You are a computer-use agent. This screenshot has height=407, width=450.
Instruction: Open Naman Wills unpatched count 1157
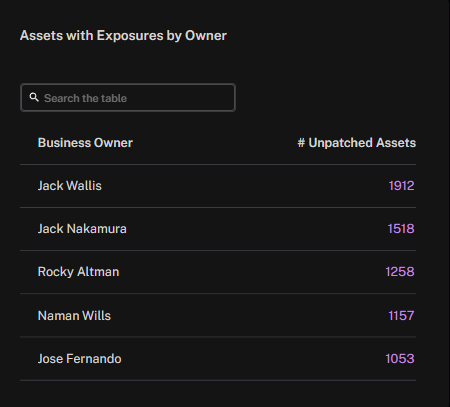[x=401, y=315]
